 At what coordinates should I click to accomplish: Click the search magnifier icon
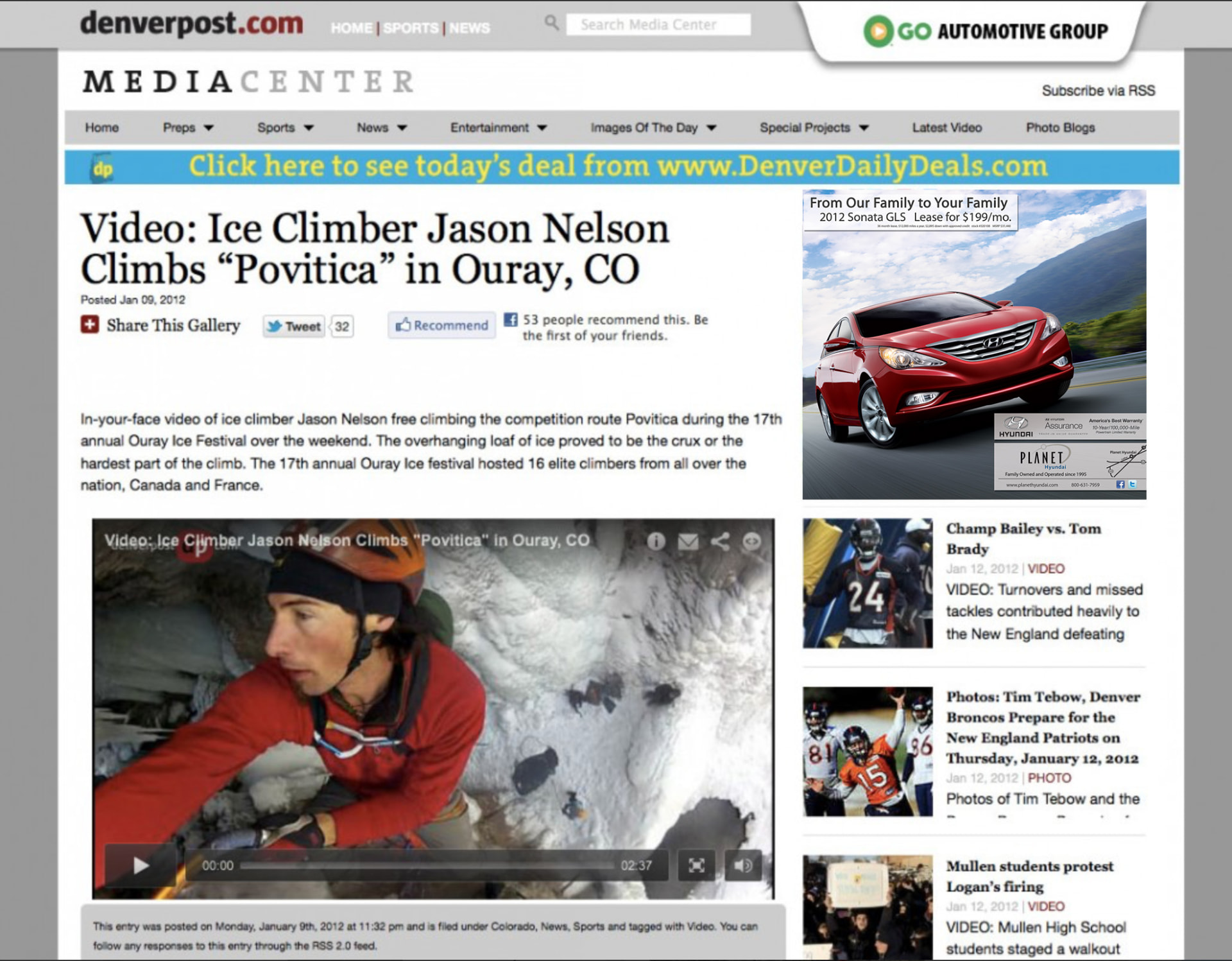[x=551, y=23]
